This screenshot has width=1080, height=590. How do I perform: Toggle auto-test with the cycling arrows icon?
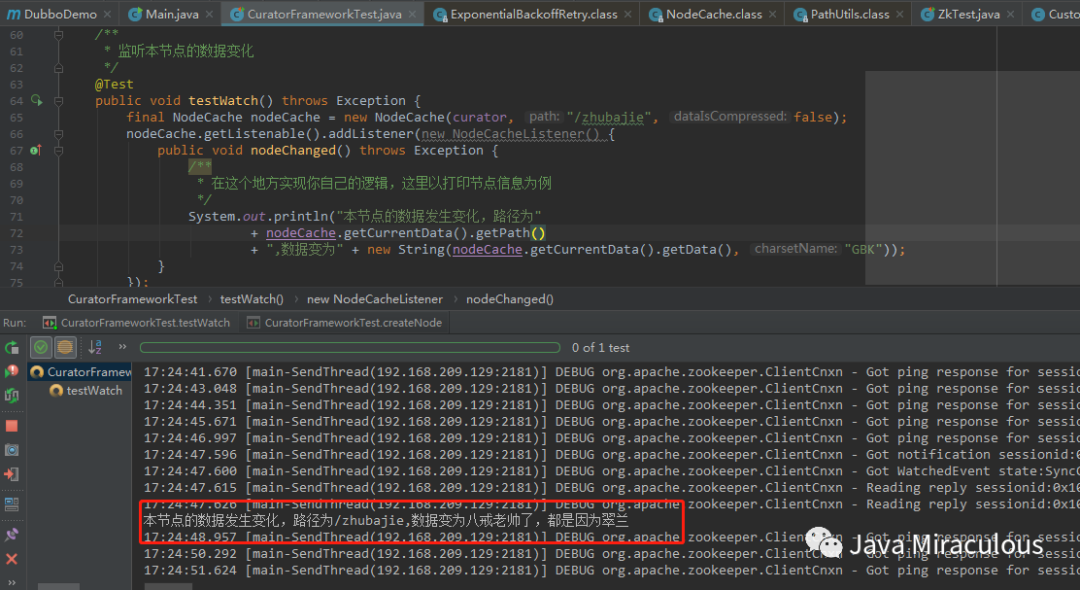pos(12,396)
